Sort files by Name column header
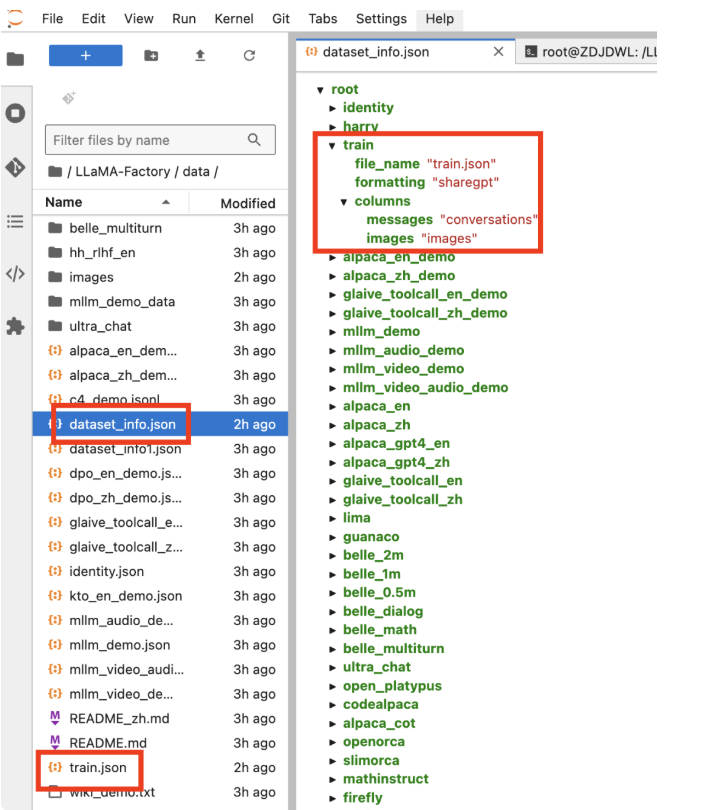Screen dimensions: 705x810 point(110,202)
